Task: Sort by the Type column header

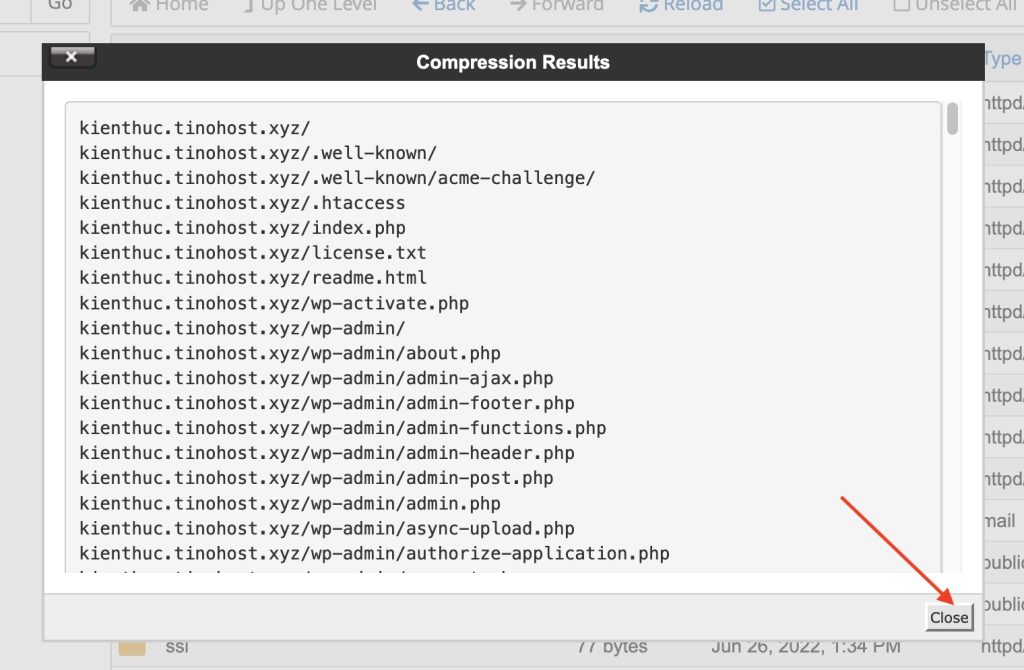Action: (x=1002, y=59)
